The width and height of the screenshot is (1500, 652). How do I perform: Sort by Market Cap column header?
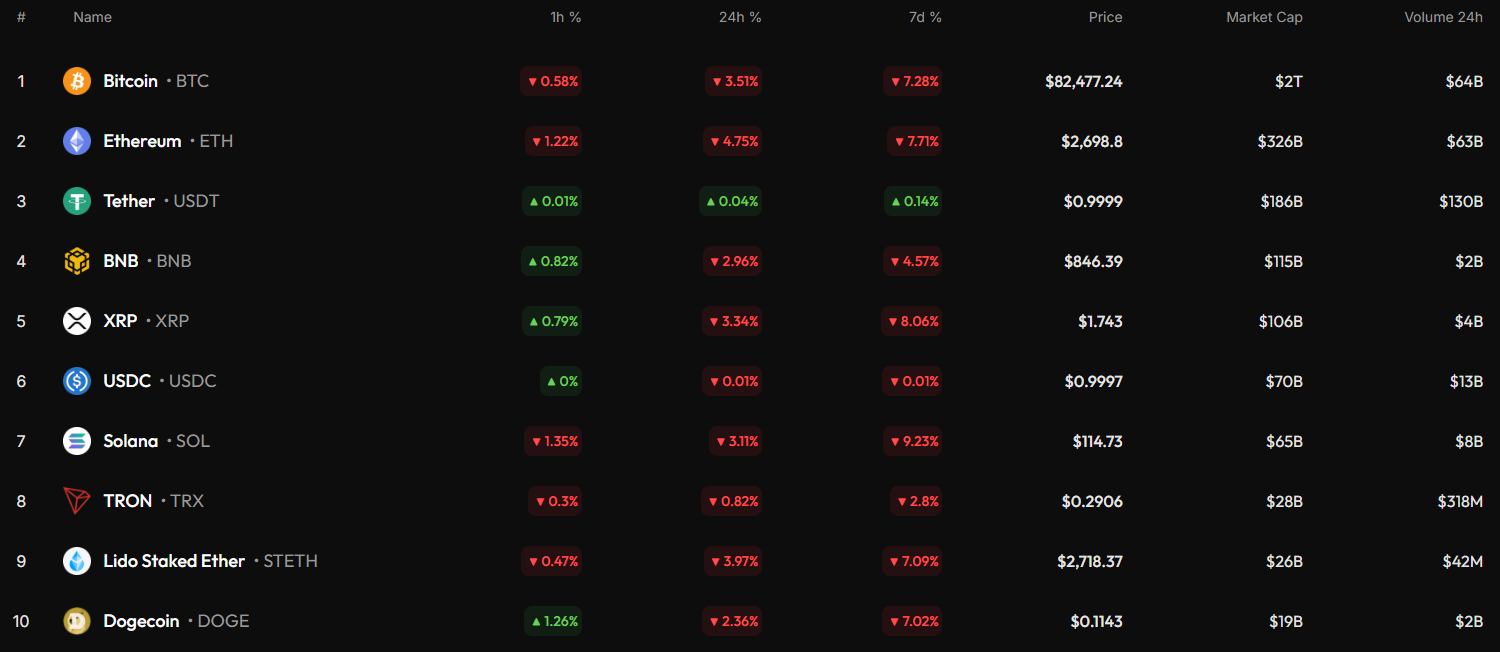pos(1264,17)
